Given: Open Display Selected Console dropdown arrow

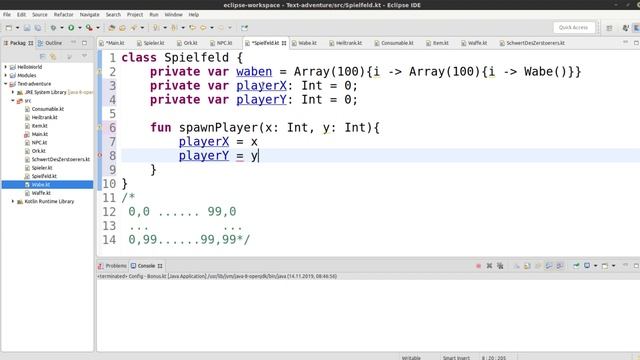Looking at the screenshot, I should 596,266.
